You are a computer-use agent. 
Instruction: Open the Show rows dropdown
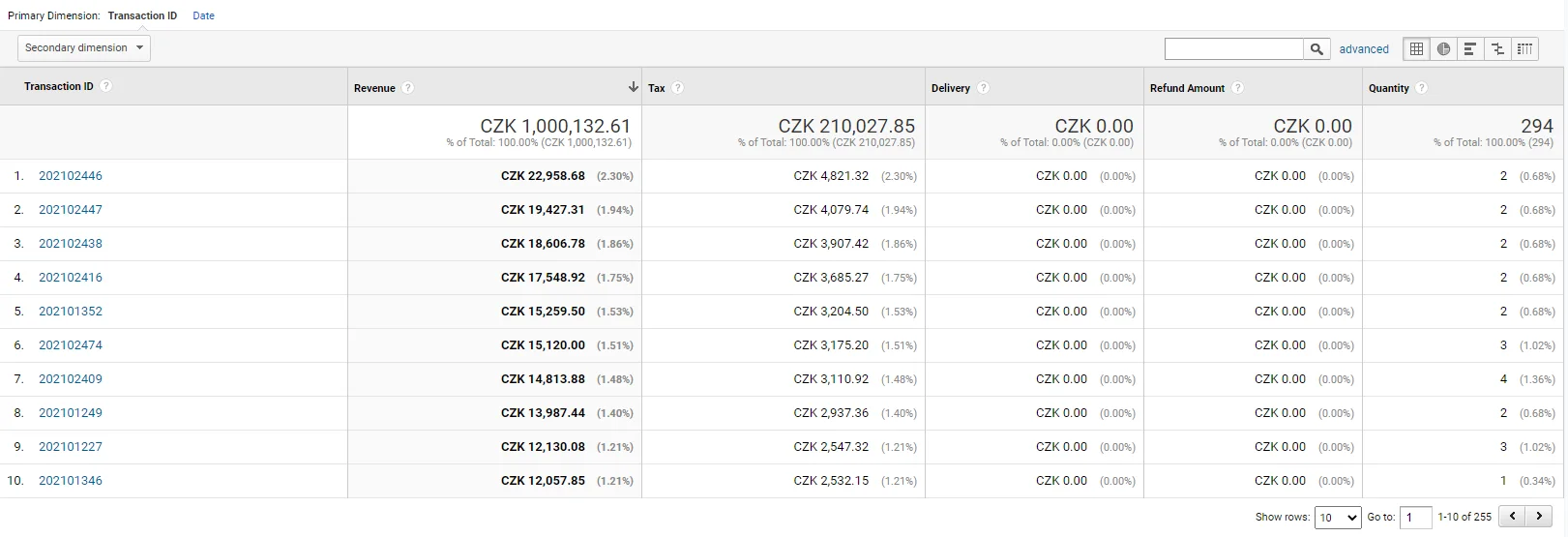coord(1339,518)
